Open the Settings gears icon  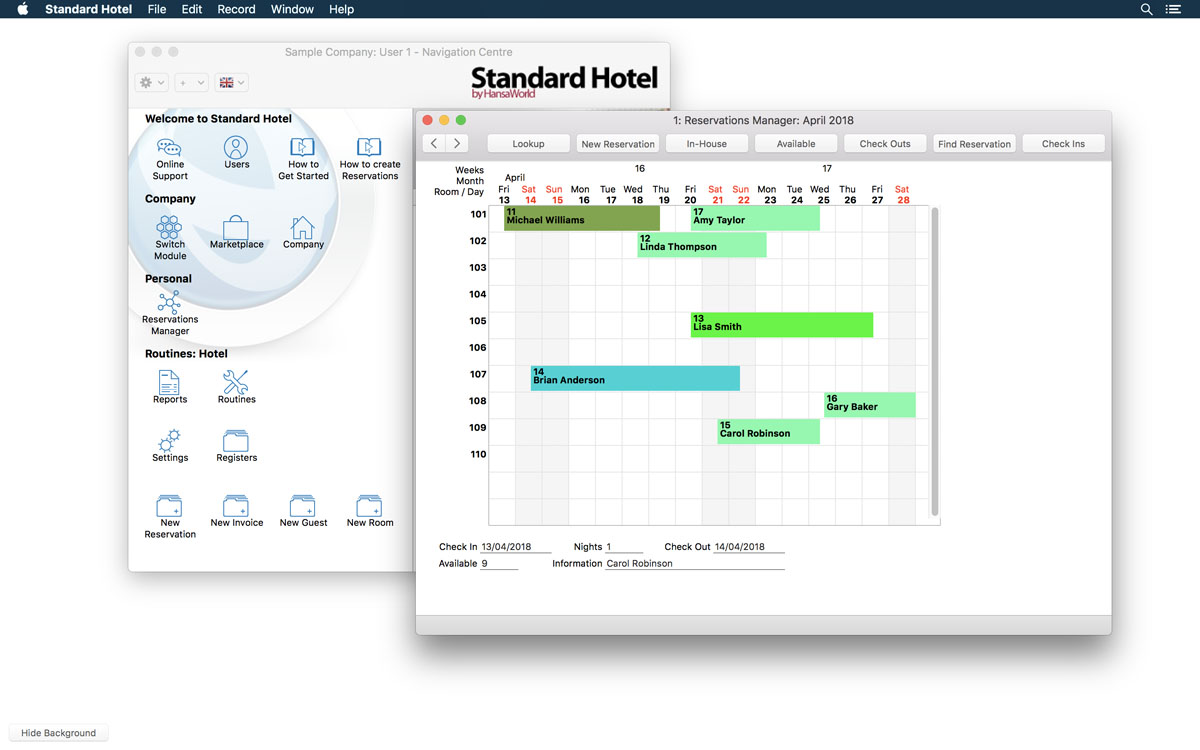click(170, 441)
